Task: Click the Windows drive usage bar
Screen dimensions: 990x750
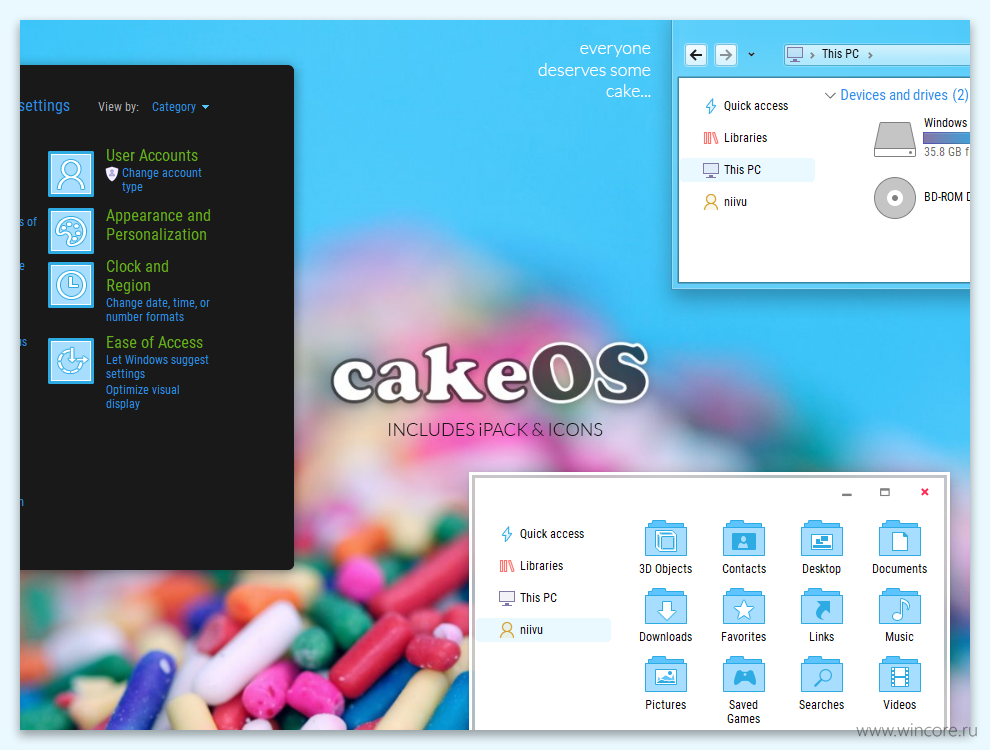Action: coord(946,138)
